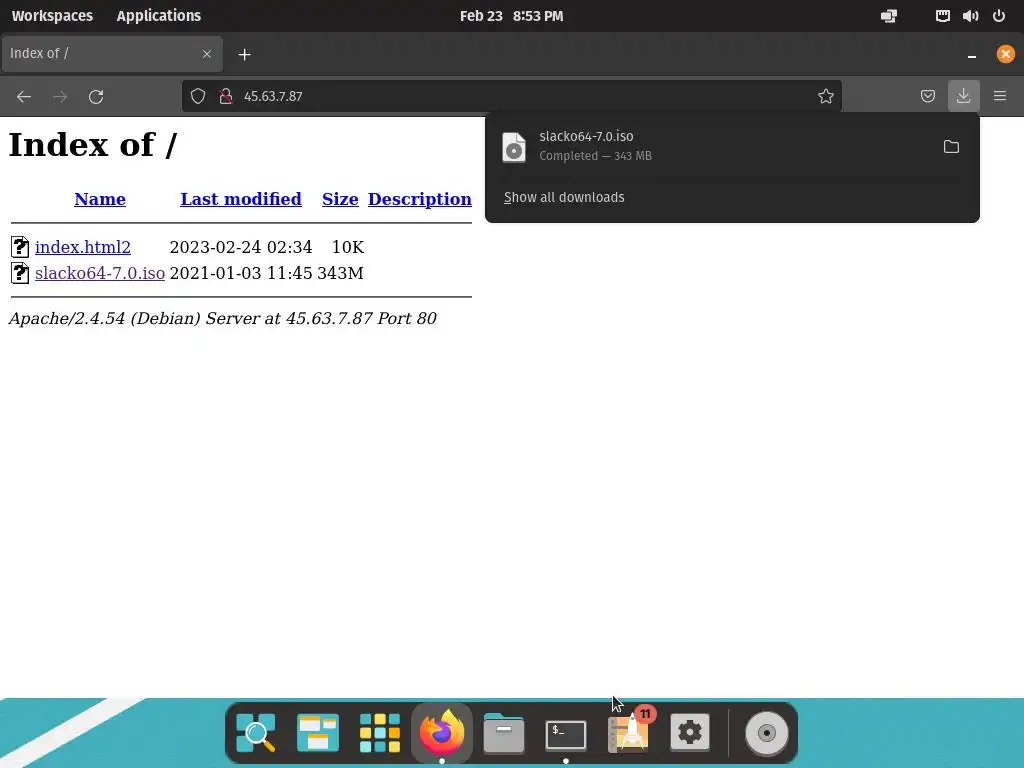Open the Terminal from the dock

(566, 734)
